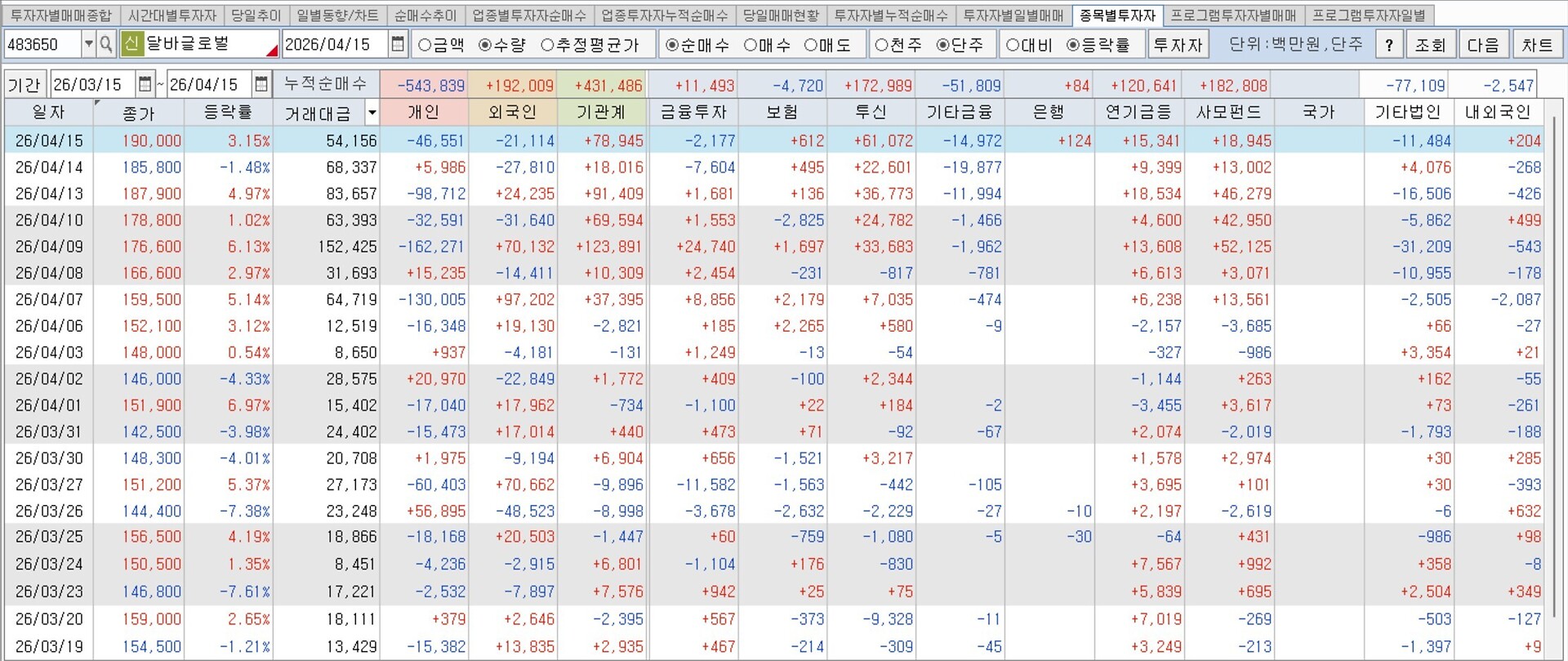
Task: Click the end date field next to 기간
Action: tap(210, 84)
